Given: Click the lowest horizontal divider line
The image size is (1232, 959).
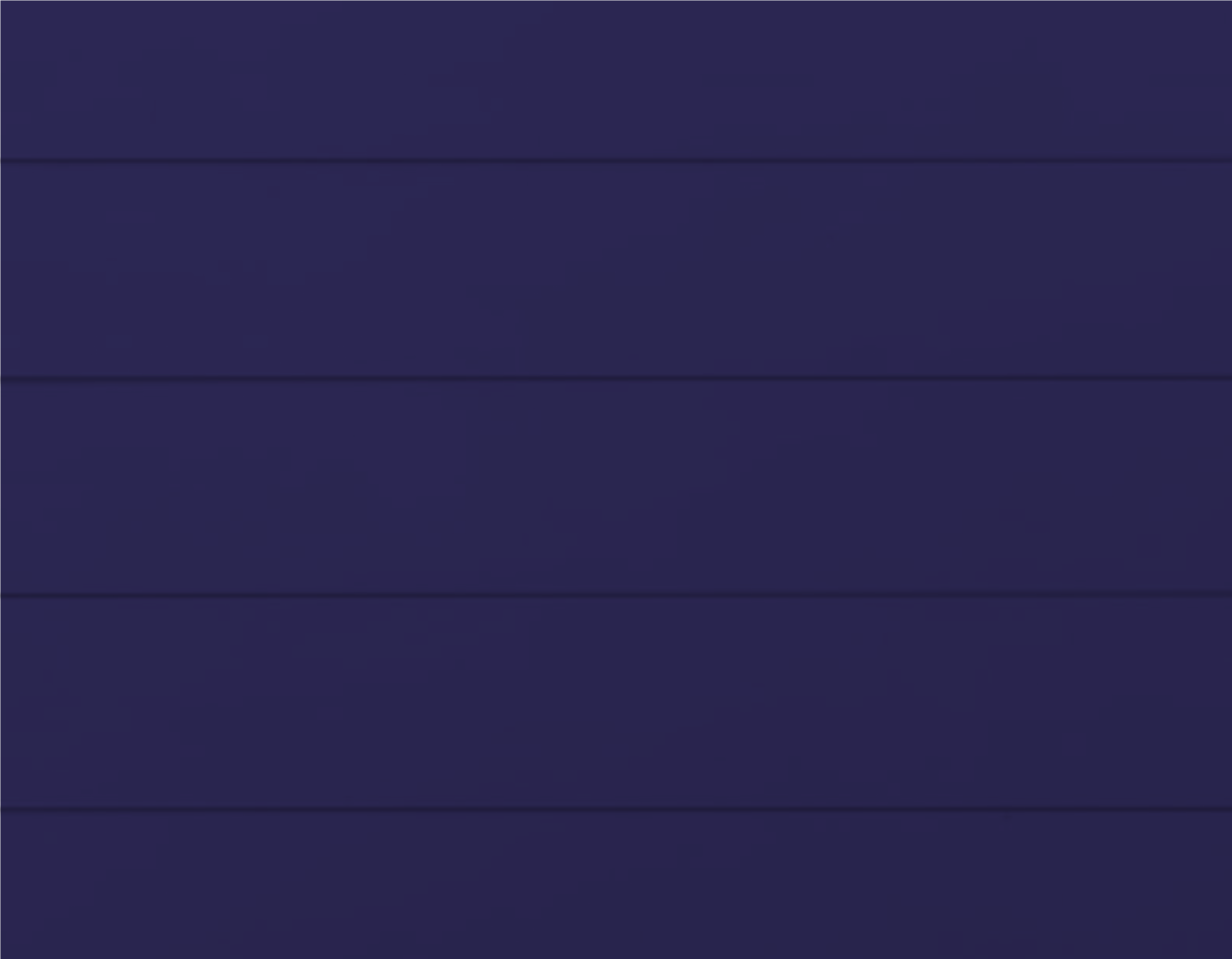Looking at the screenshot, I should 616,809.
